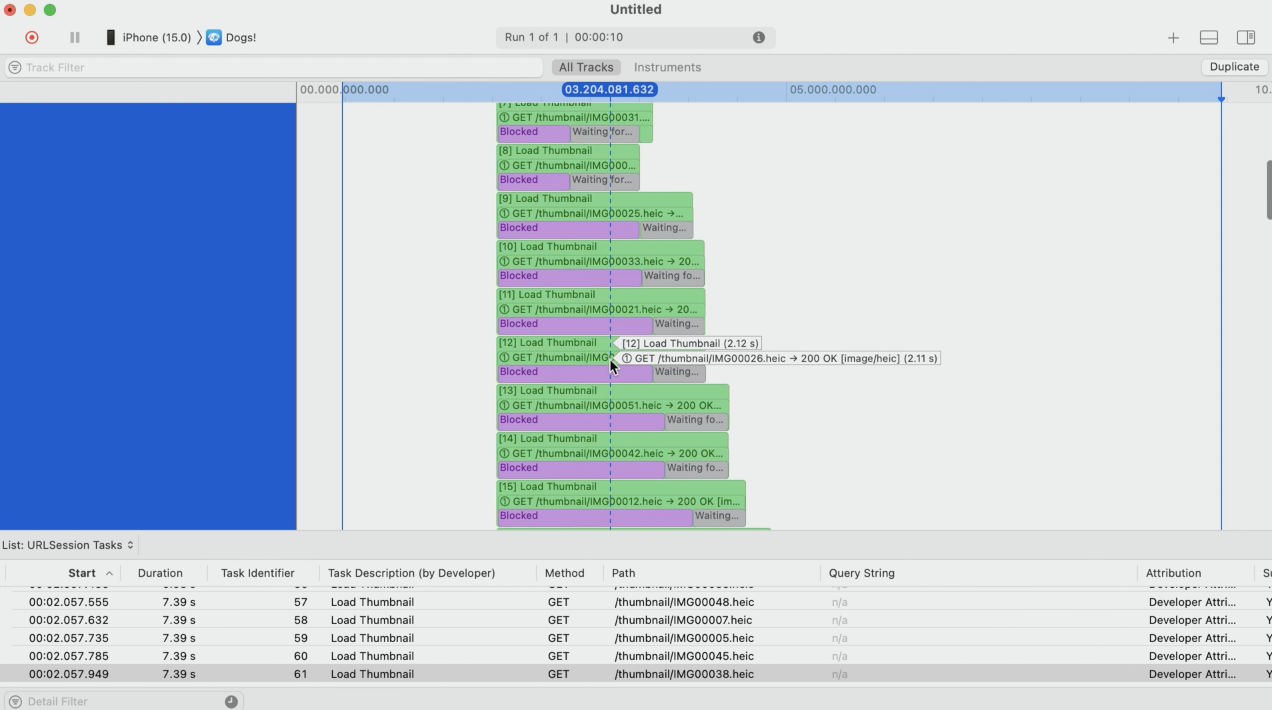Sort by Path column header
The width and height of the screenshot is (1272, 710).
click(623, 573)
